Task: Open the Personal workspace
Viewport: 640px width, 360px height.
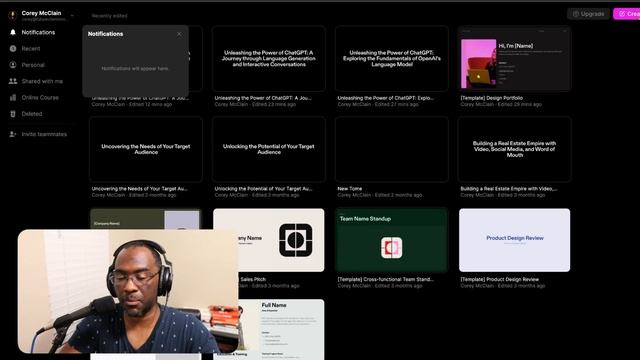Action: click(x=33, y=65)
